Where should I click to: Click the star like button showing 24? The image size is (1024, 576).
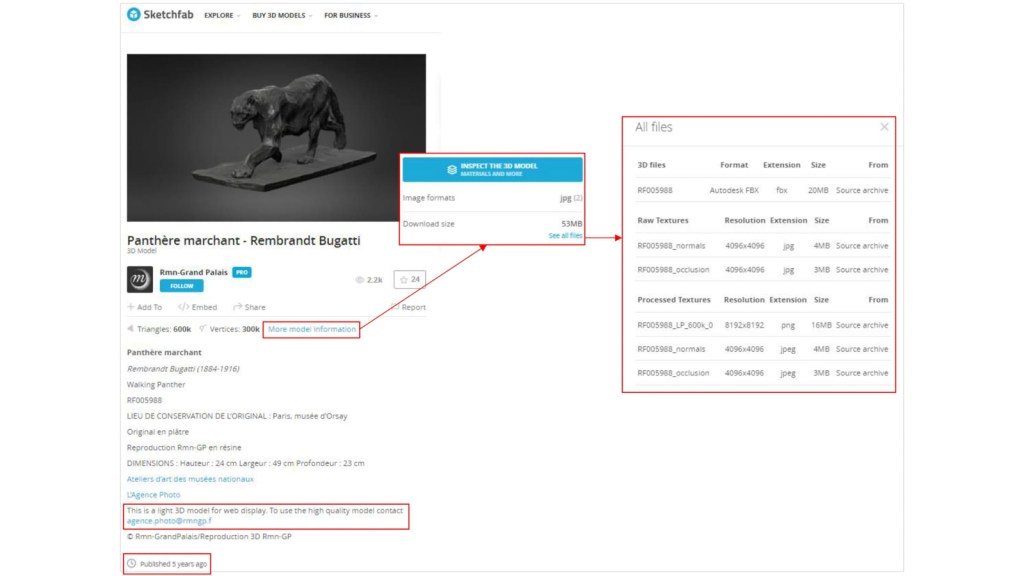click(x=408, y=280)
